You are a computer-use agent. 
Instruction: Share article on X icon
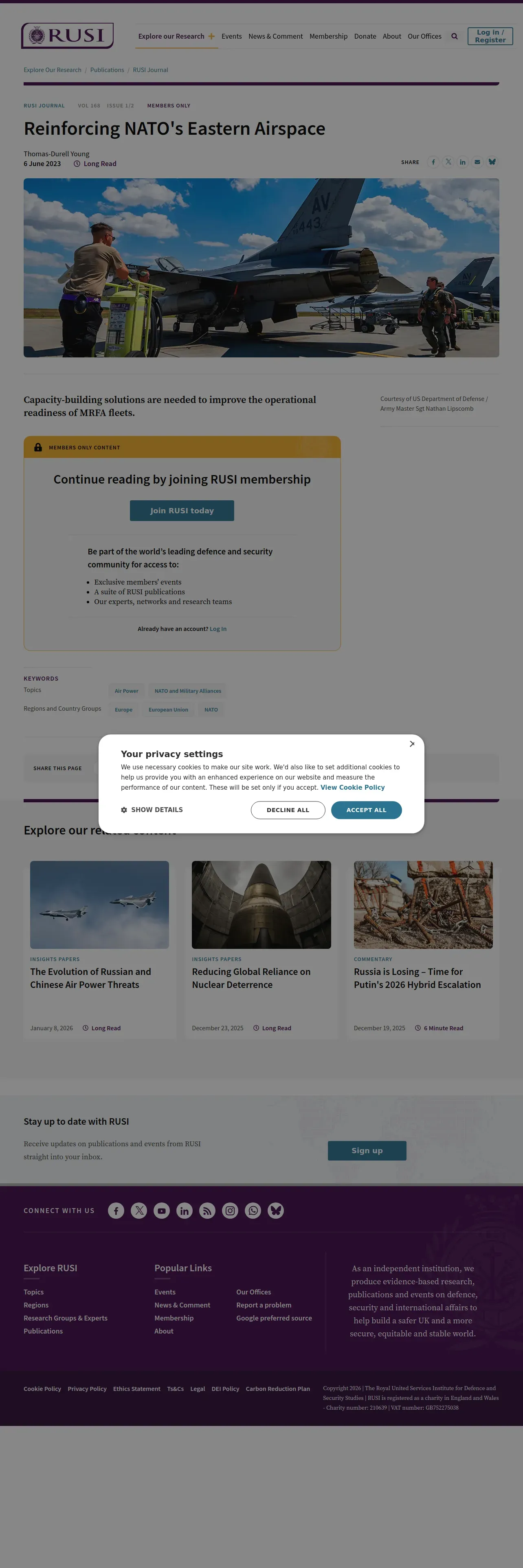coord(448,162)
